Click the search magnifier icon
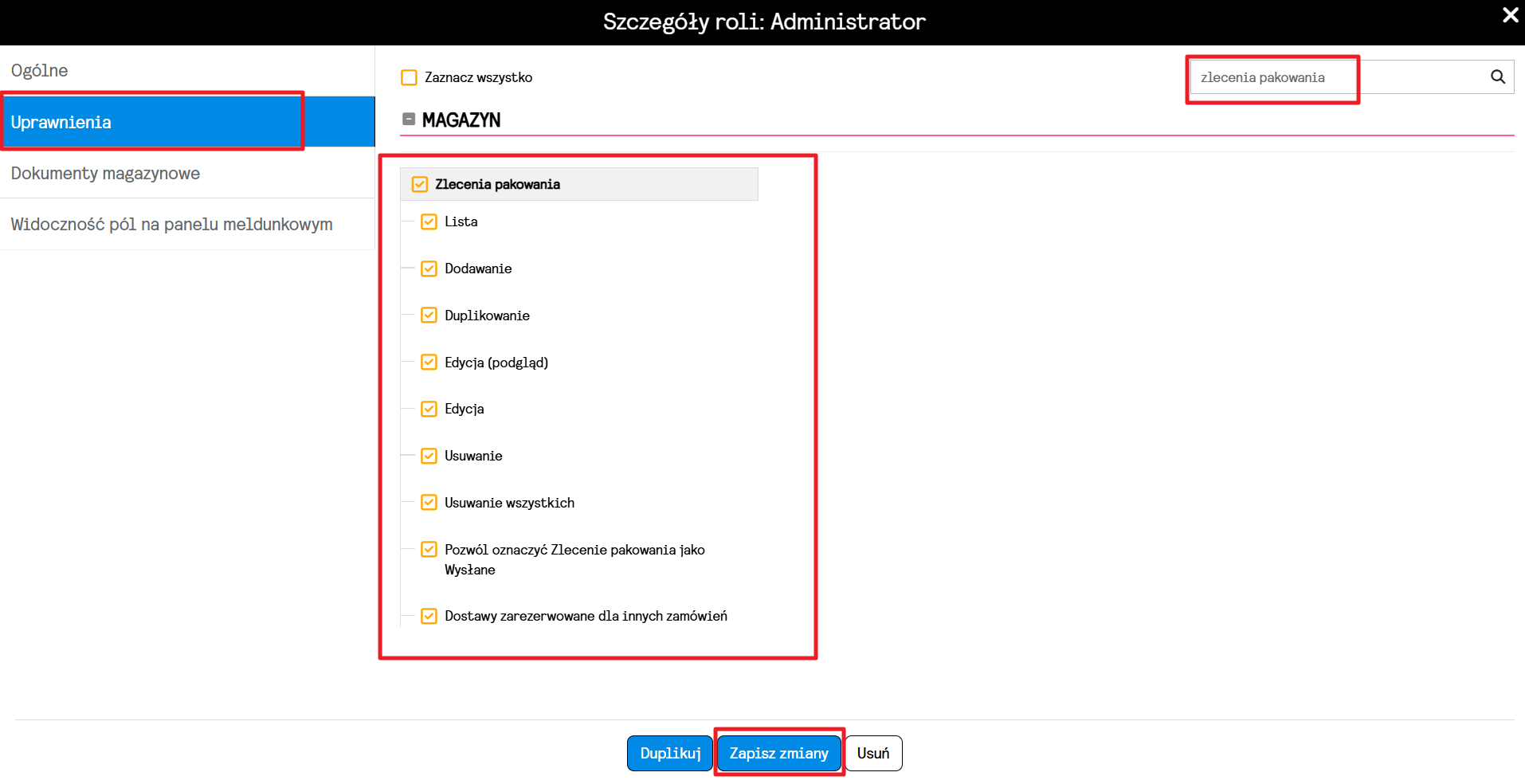This screenshot has height=784, width=1525. [x=1498, y=76]
